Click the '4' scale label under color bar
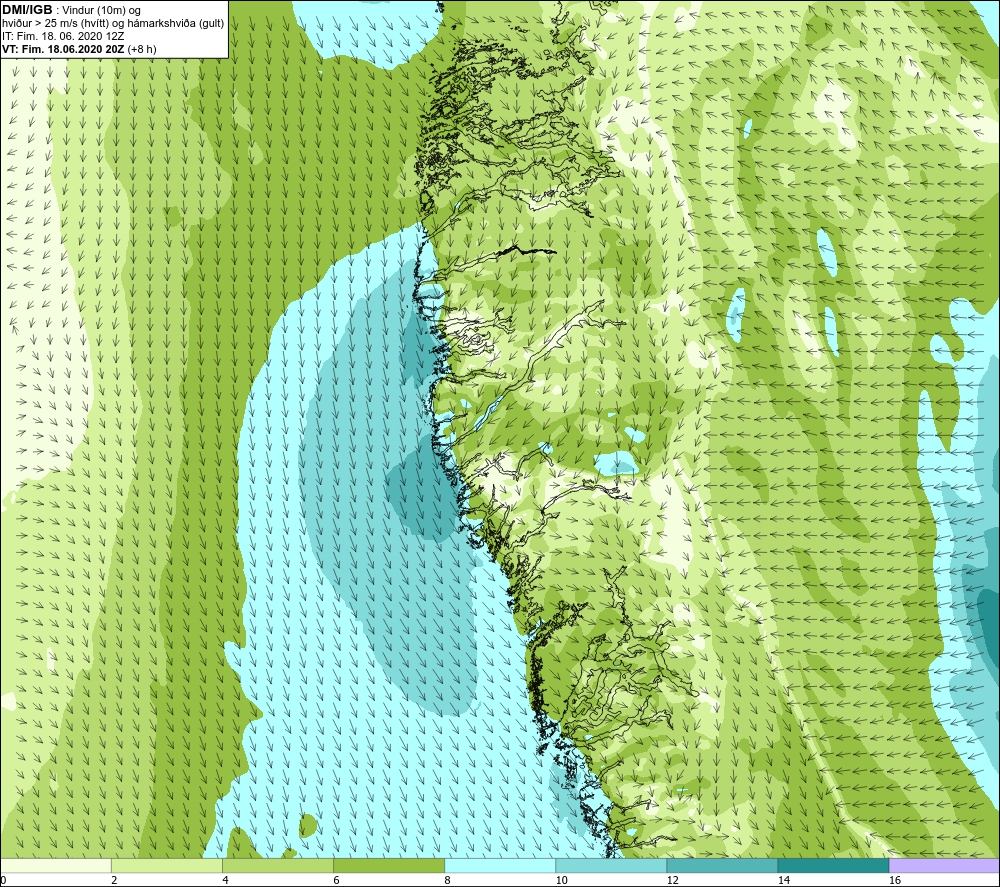1000x887 pixels. coord(225,880)
